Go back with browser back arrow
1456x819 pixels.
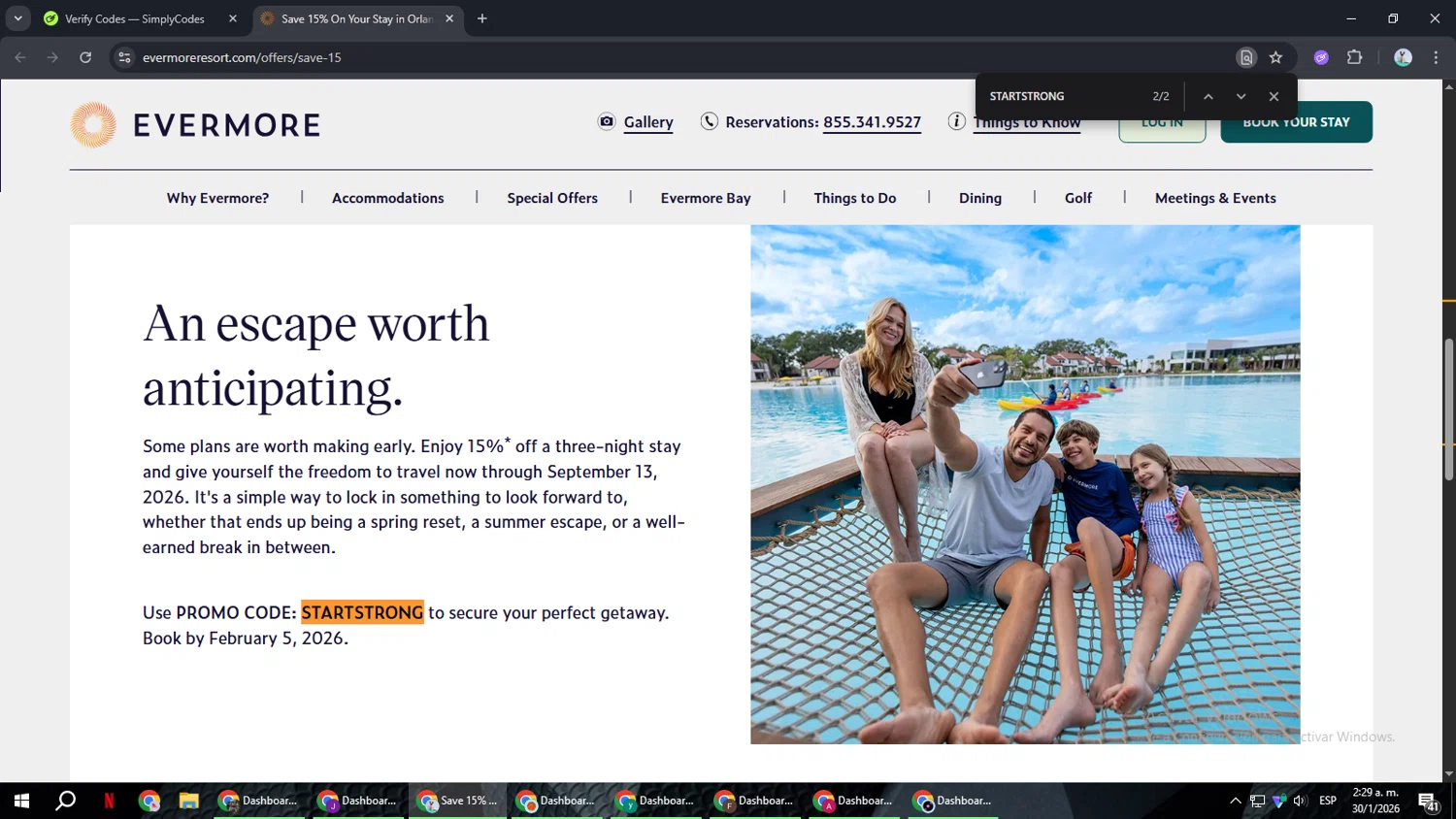[20, 57]
